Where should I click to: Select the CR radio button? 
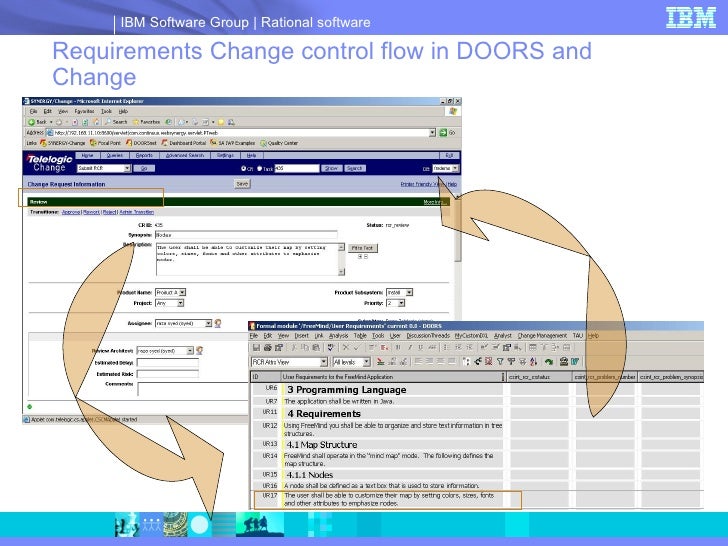(243, 169)
